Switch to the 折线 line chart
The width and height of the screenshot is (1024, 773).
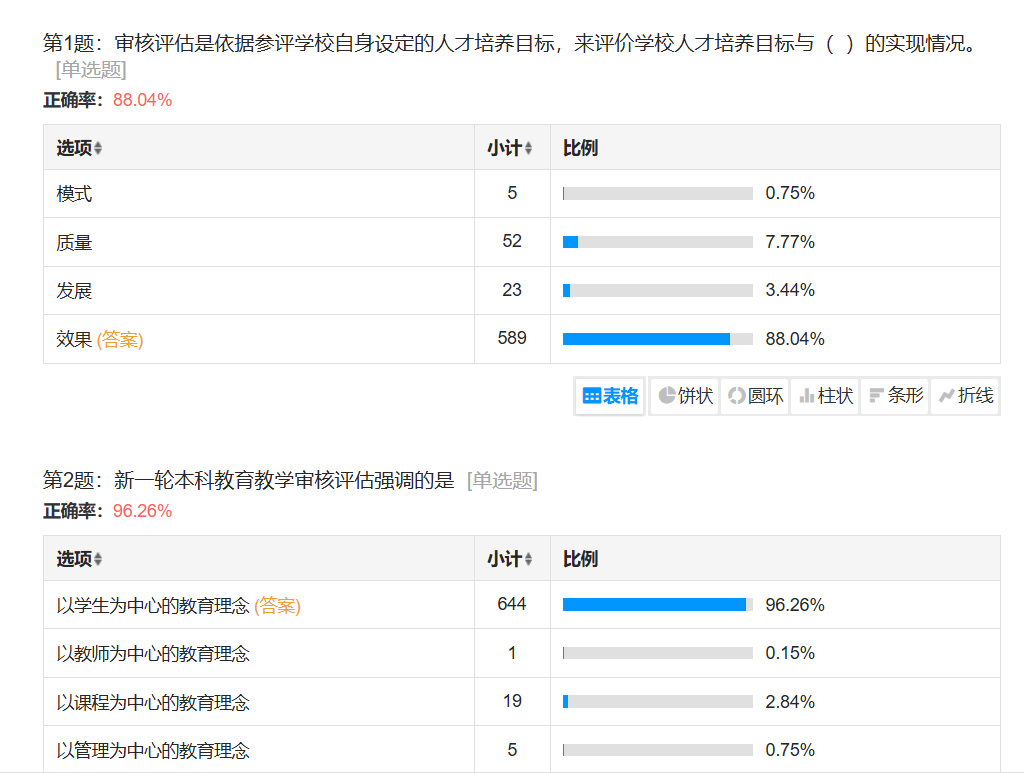click(966, 396)
